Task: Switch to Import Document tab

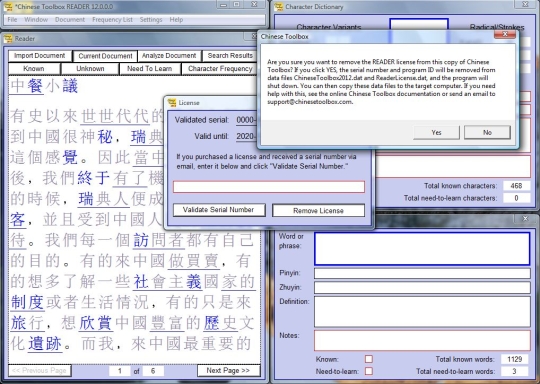Action: [40, 56]
